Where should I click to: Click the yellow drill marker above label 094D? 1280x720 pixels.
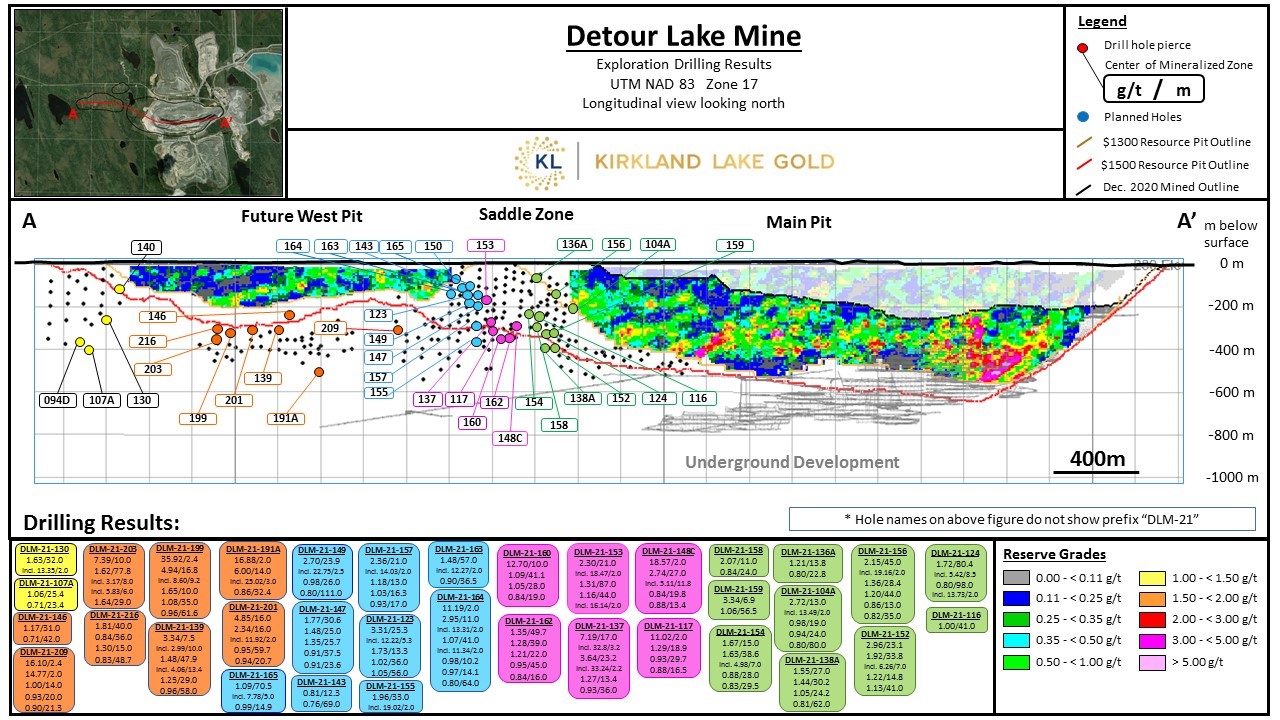80,342
